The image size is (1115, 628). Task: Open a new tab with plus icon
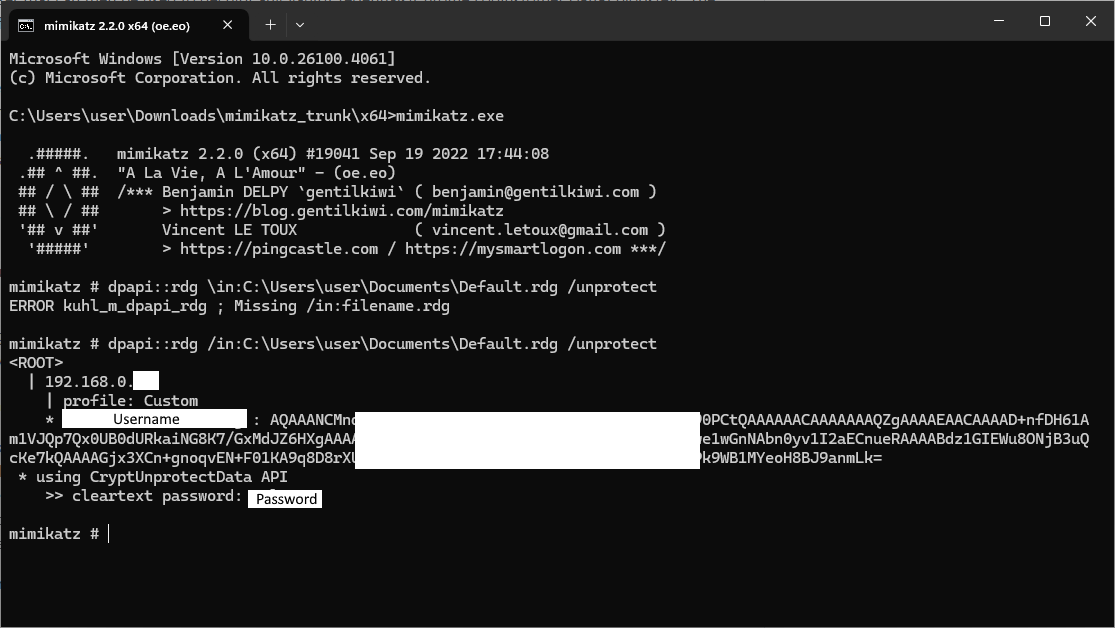270,25
